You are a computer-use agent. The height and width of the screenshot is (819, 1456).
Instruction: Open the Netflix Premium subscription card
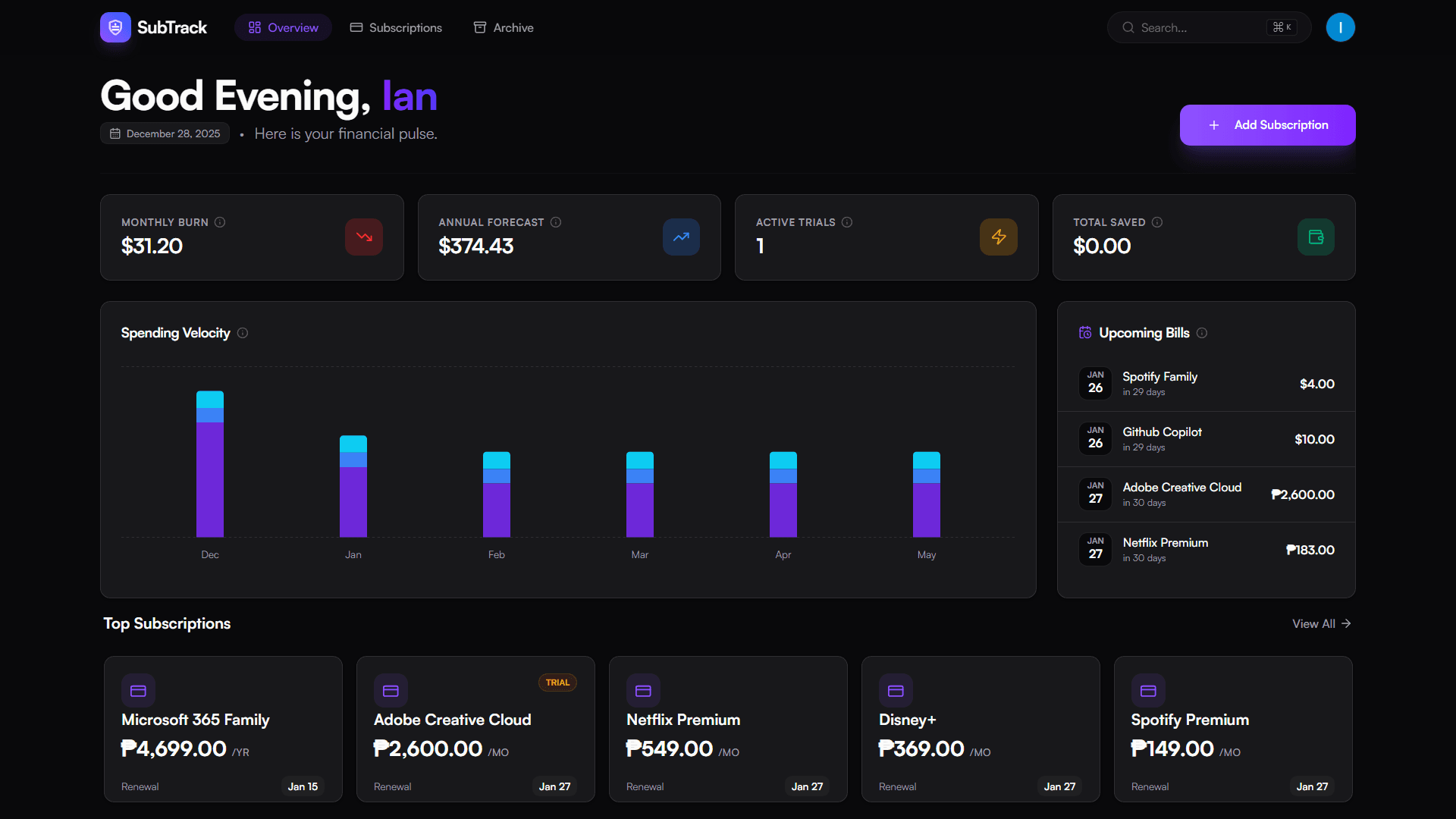(x=727, y=729)
